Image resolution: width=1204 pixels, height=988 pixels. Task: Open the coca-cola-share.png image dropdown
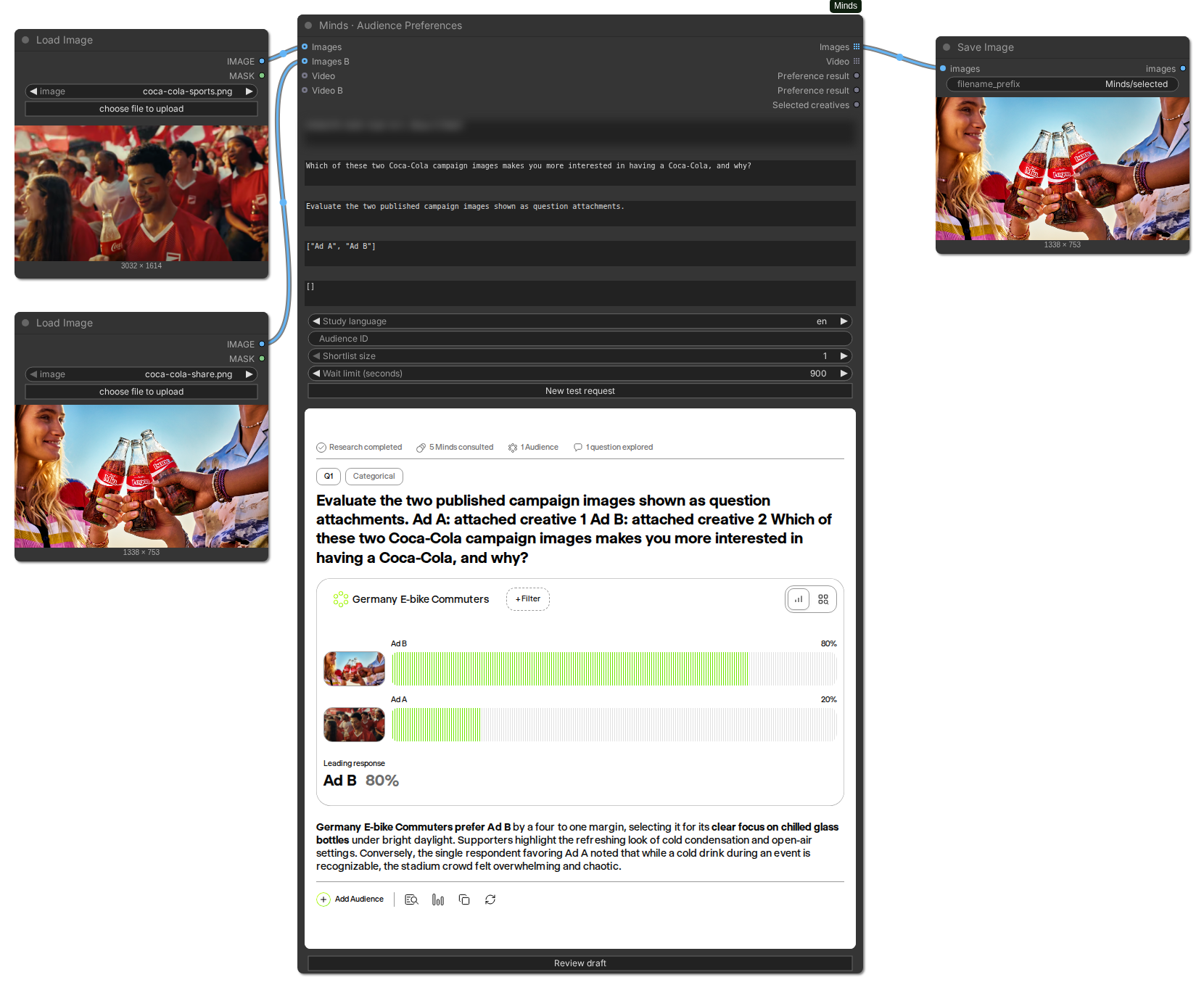(x=141, y=374)
